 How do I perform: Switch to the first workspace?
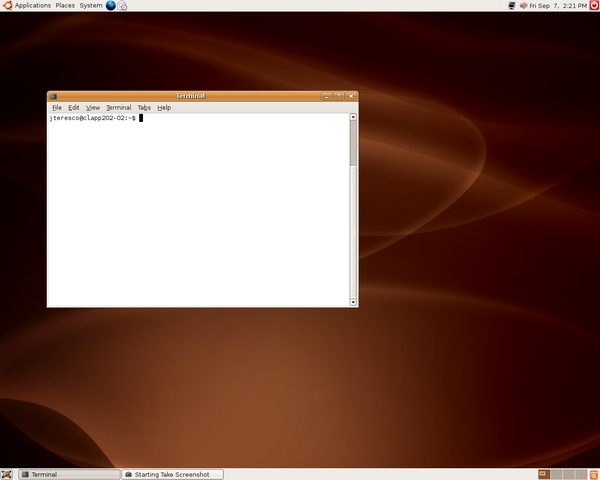(x=544, y=474)
